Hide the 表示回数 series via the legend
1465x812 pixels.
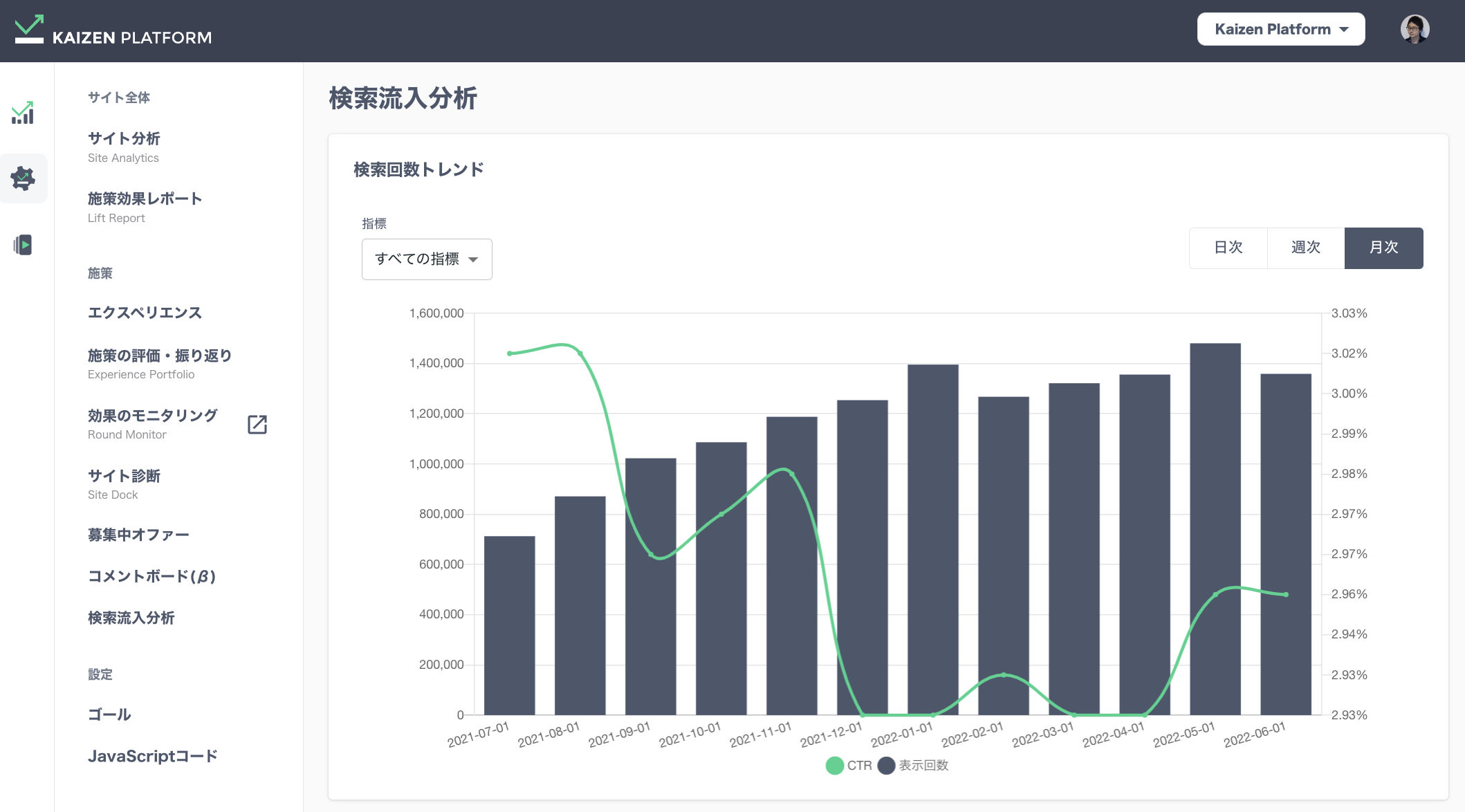pos(913,766)
